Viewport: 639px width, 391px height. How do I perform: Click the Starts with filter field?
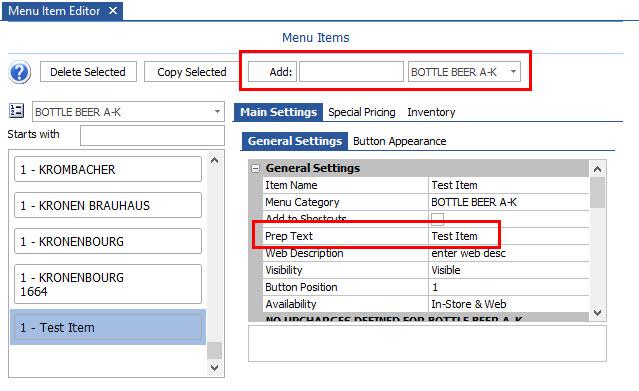click(152, 135)
